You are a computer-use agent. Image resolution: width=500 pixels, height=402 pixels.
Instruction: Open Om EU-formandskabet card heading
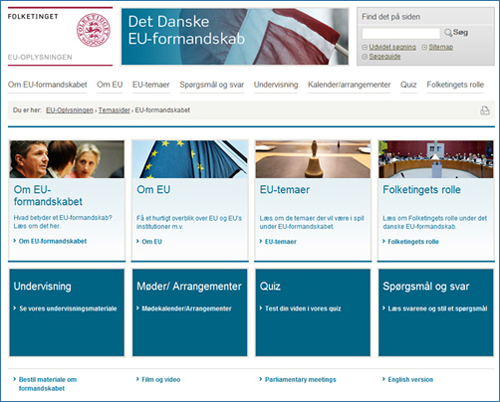(48, 196)
